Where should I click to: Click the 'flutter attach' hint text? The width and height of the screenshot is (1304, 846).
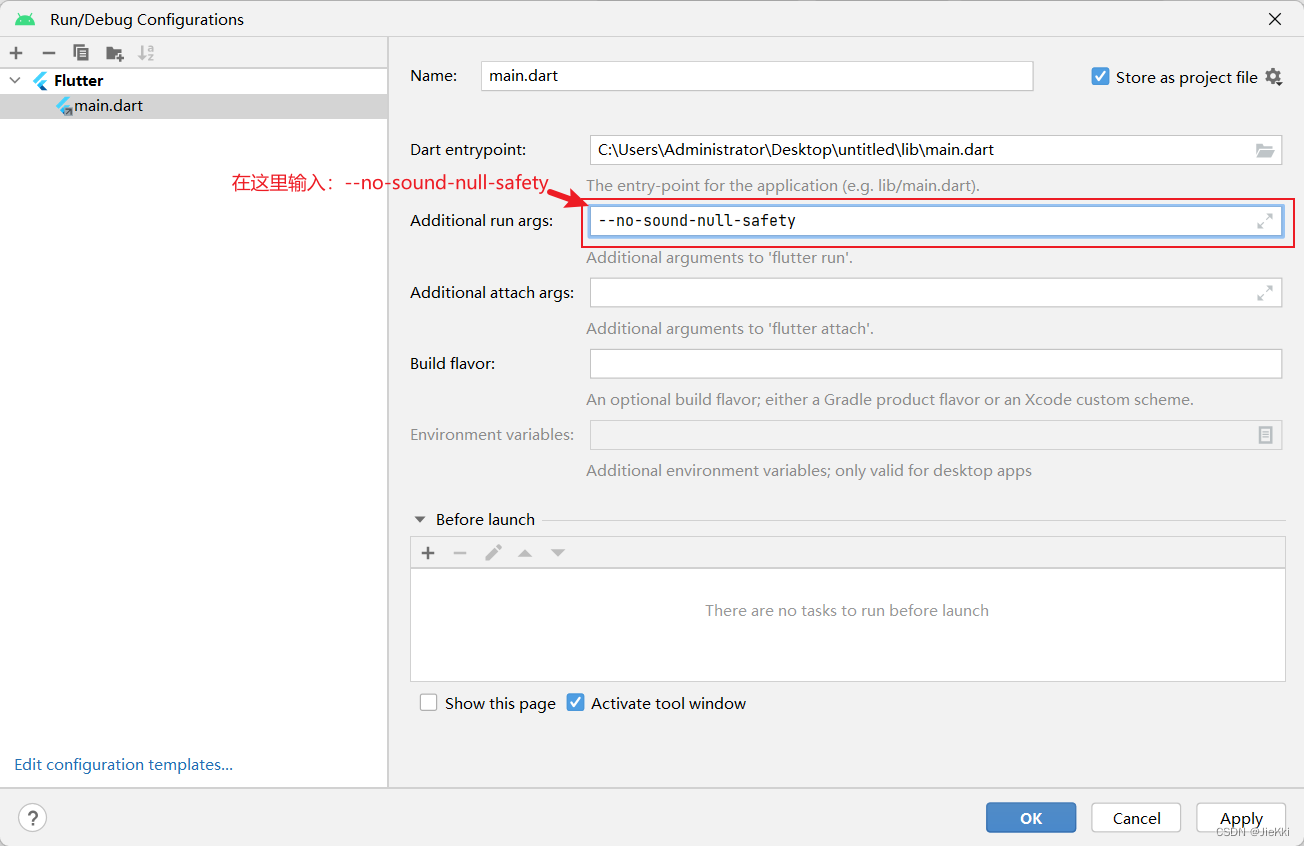[x=730, y=328]
